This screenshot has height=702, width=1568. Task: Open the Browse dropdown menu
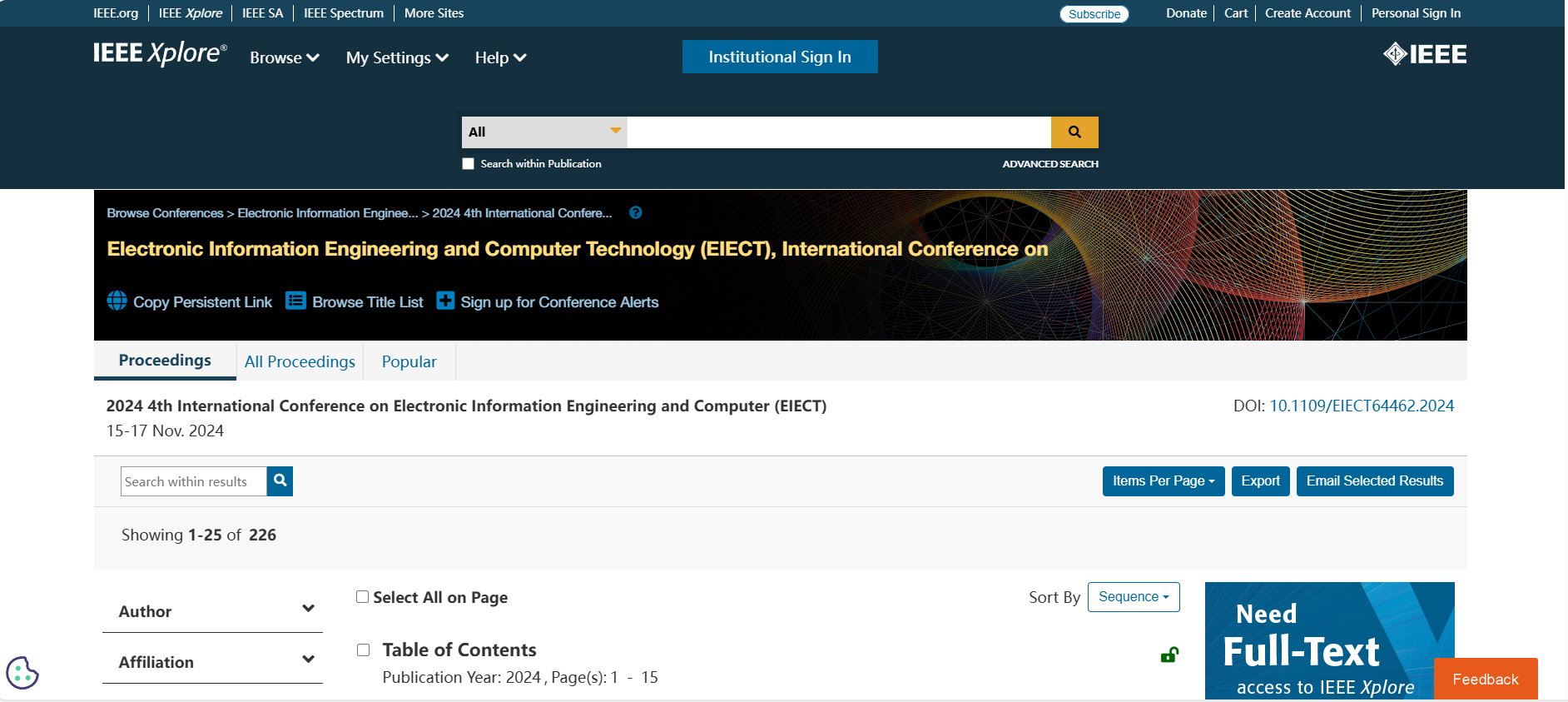pos(285,57)
